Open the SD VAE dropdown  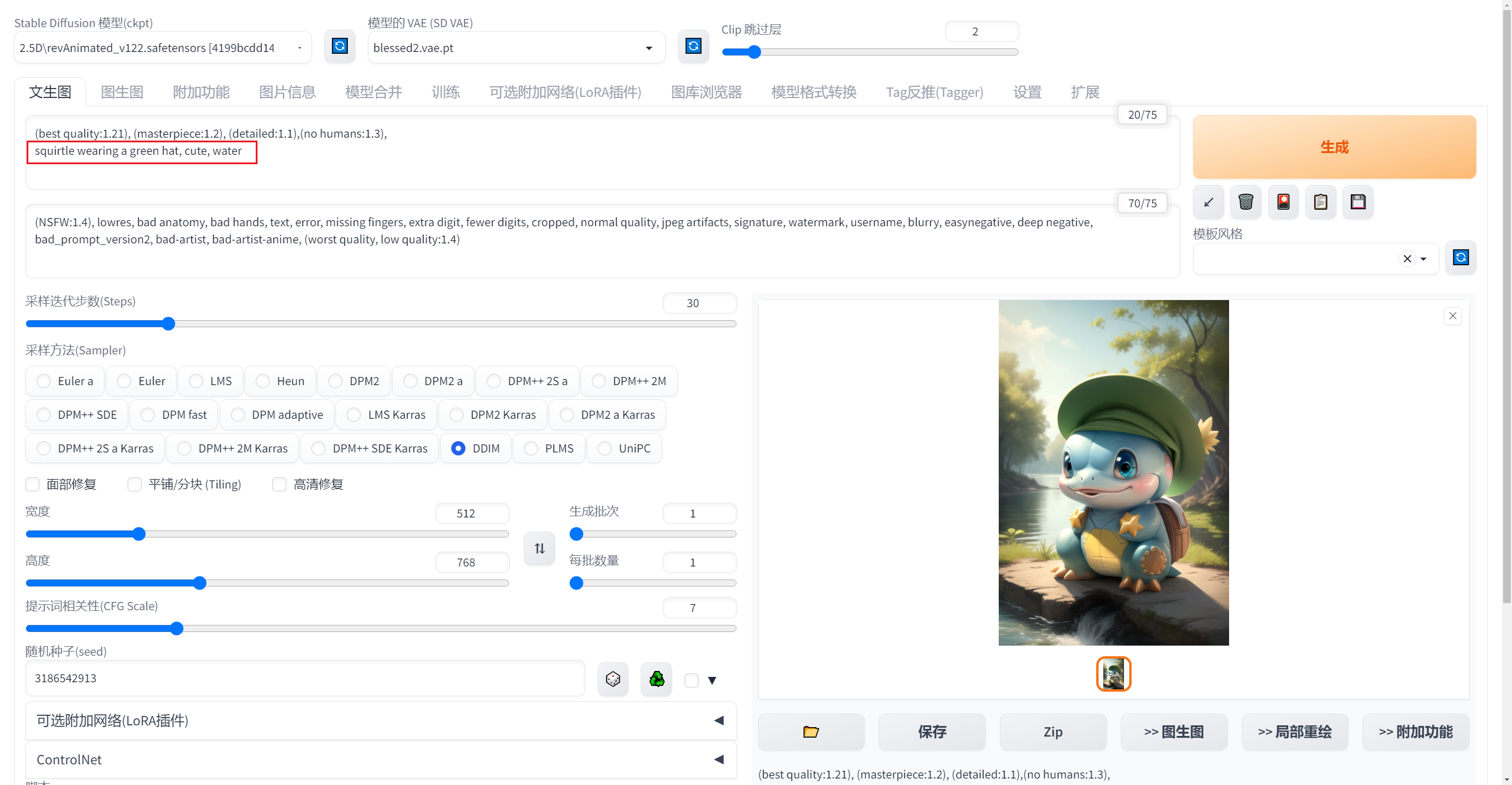(516, 48)
